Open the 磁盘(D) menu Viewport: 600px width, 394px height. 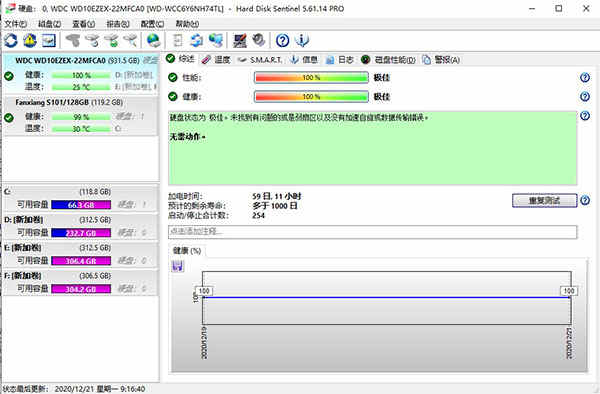click(50, 24)
